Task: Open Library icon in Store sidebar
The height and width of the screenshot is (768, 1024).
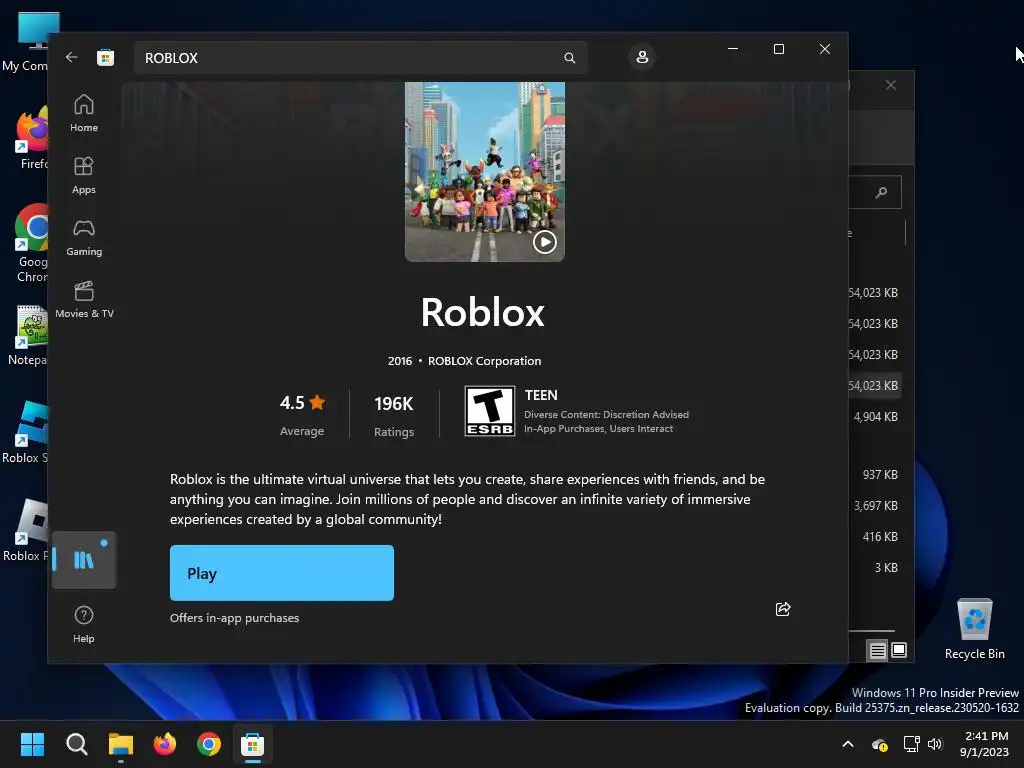Action: (84, 560)
